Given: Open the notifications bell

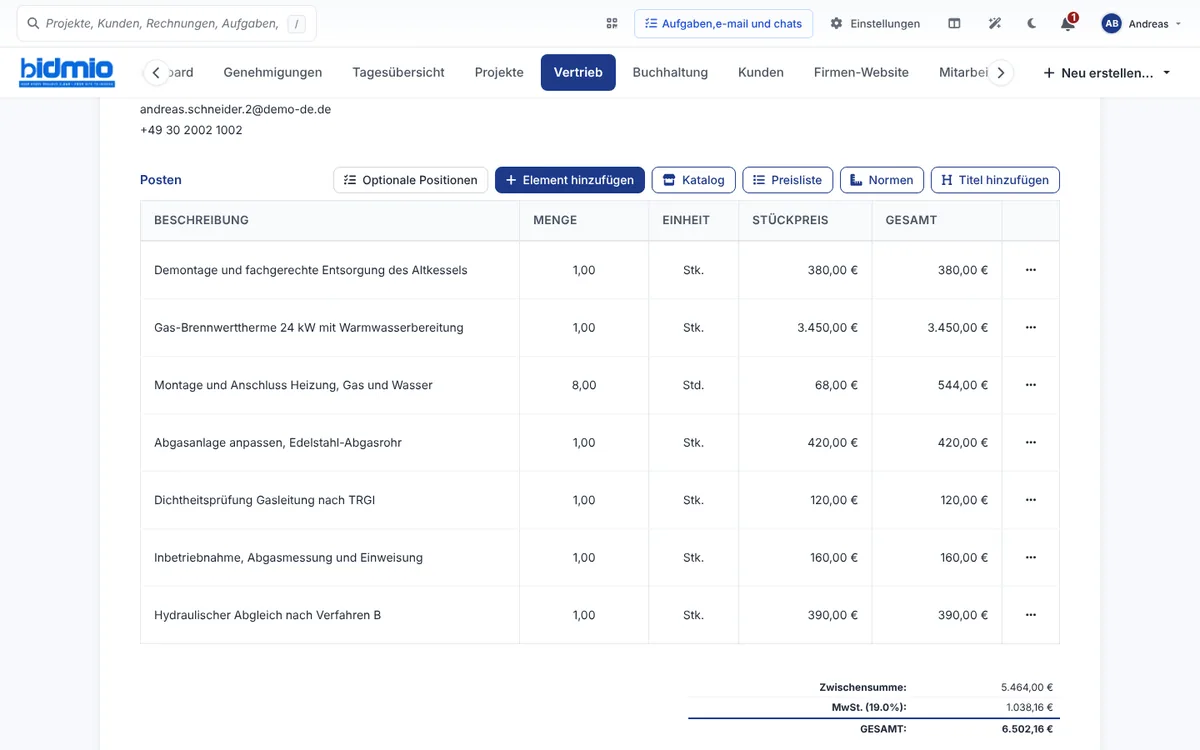Looking at the screenshot, I should tap(1068, 23).
